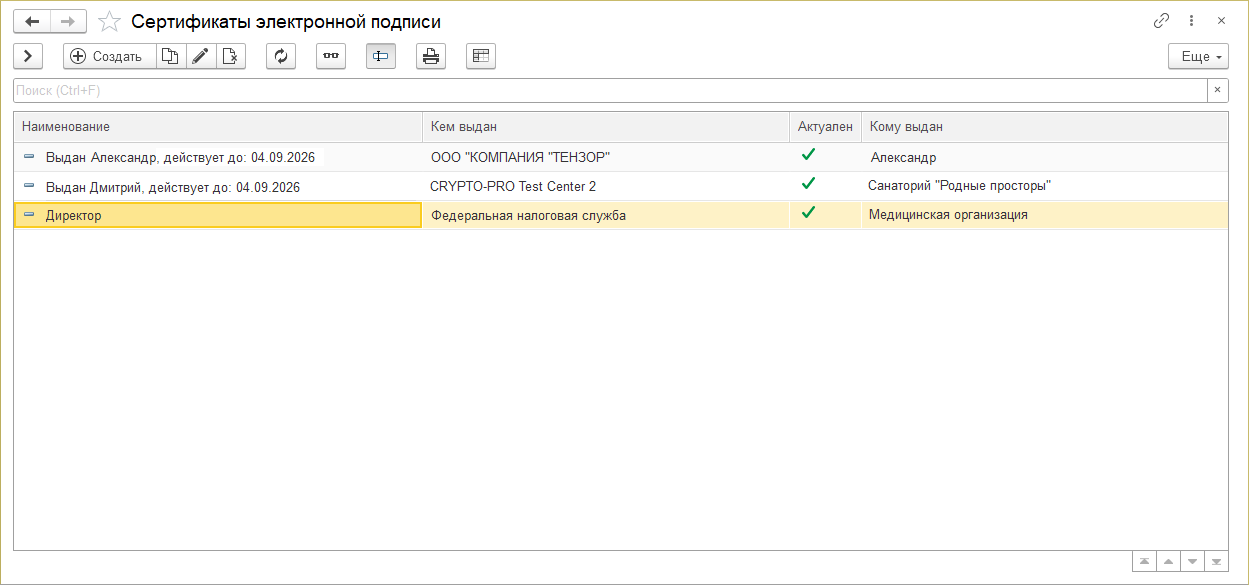Screen dimensions: 1249x585
Task: Click the table settings icon
Action: tap(481, 57)
